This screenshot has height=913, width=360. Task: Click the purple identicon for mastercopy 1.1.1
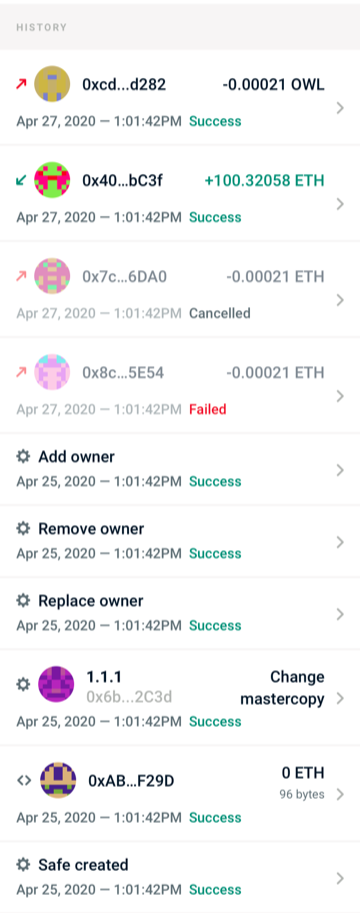[56, 684]
